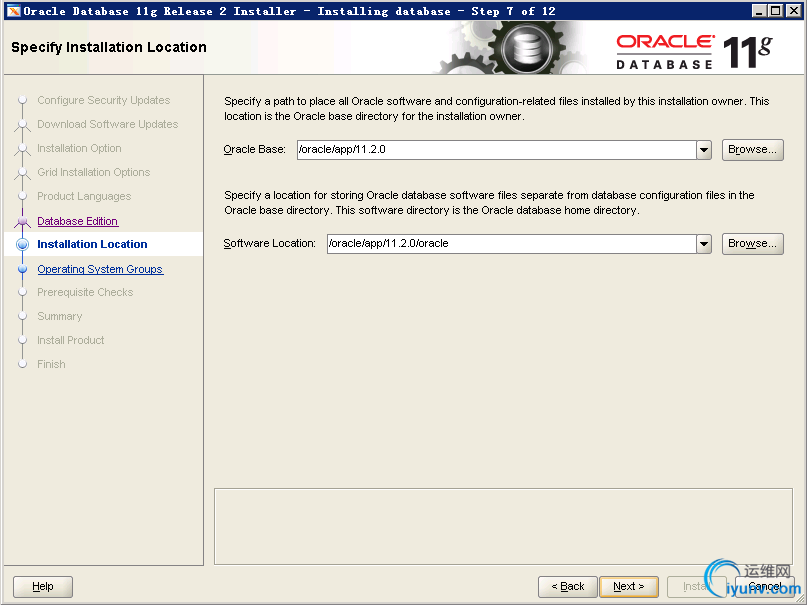Viewport: 807px width, 605px height.
Task: Edit the Software Location path field
Action: [512, 244]
